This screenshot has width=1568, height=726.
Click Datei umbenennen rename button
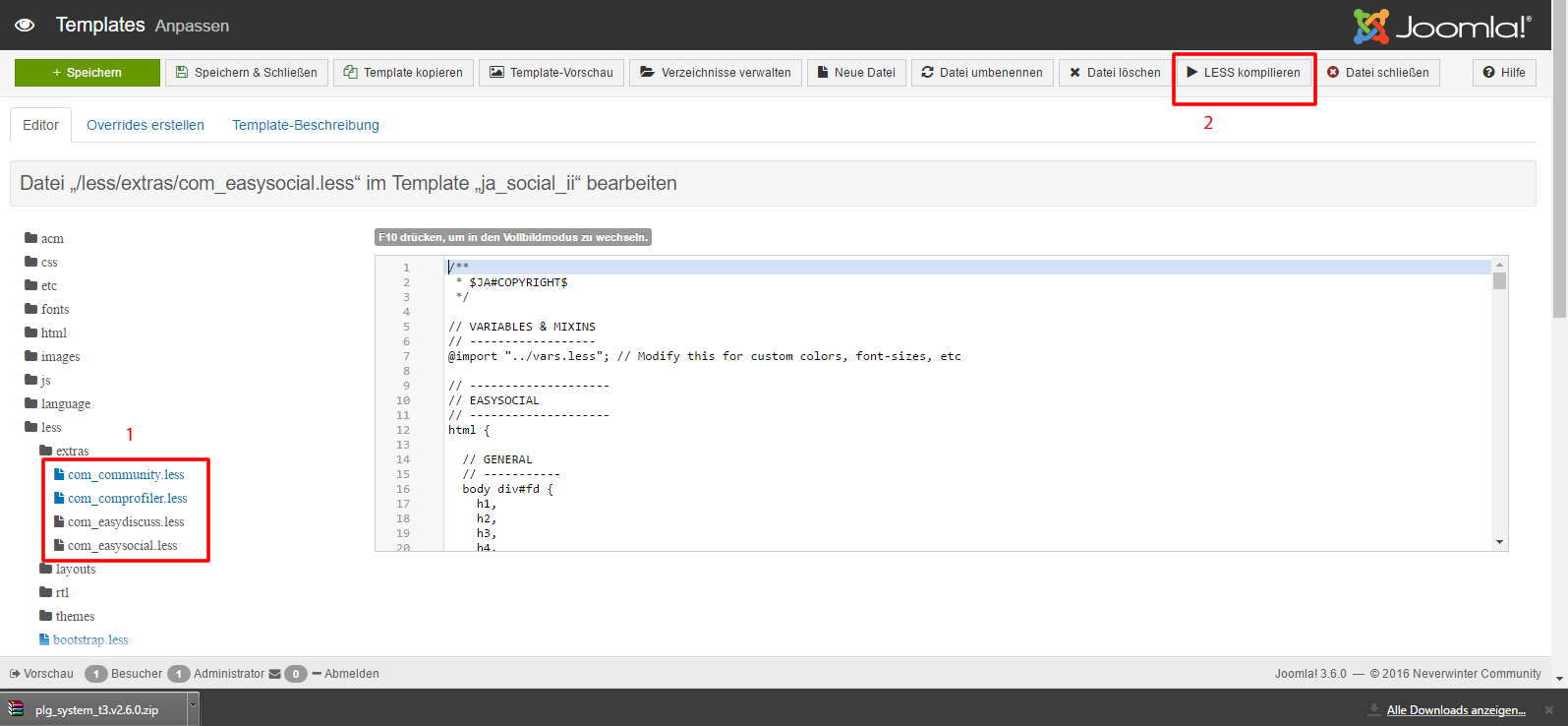point(981,73)
